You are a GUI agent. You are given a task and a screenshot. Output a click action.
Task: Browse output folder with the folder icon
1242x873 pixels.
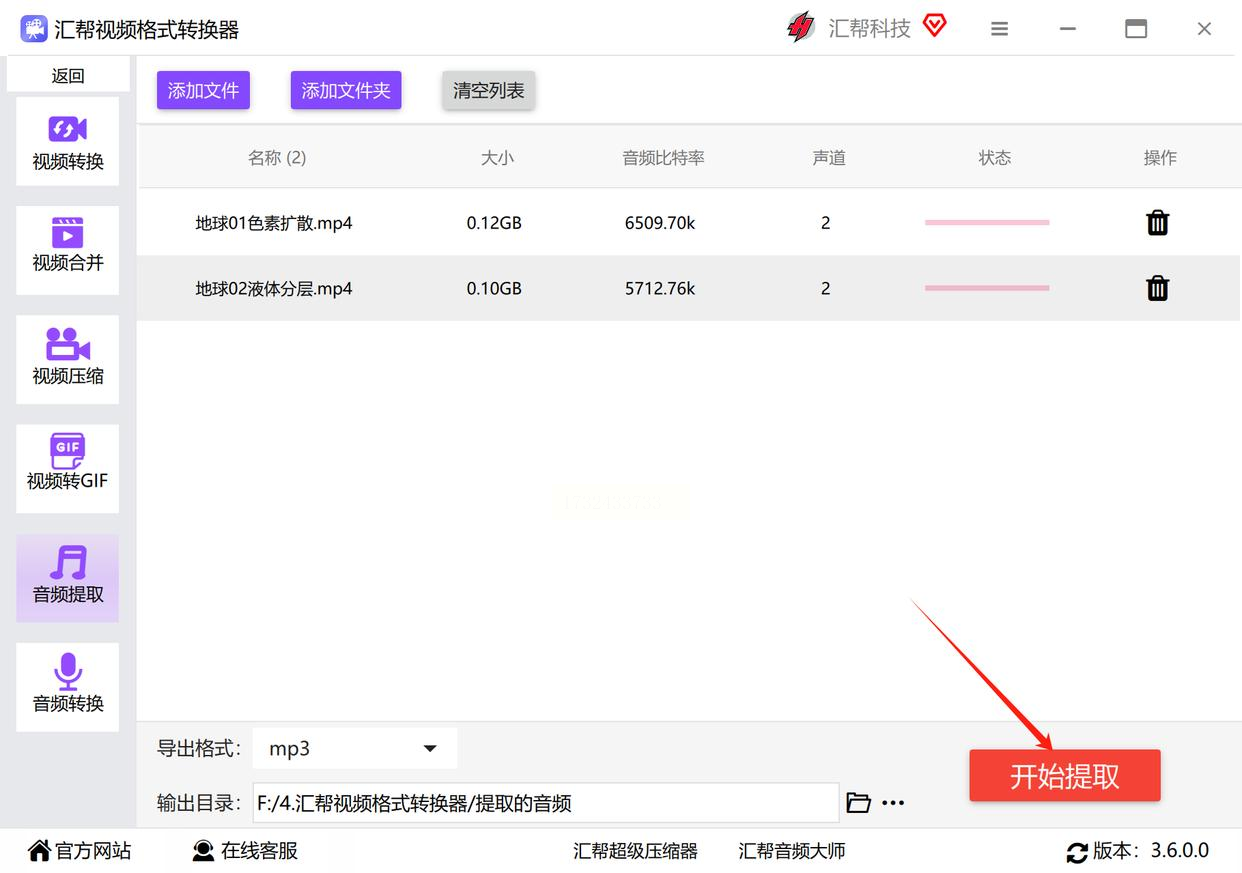click(x=858, y=802)
